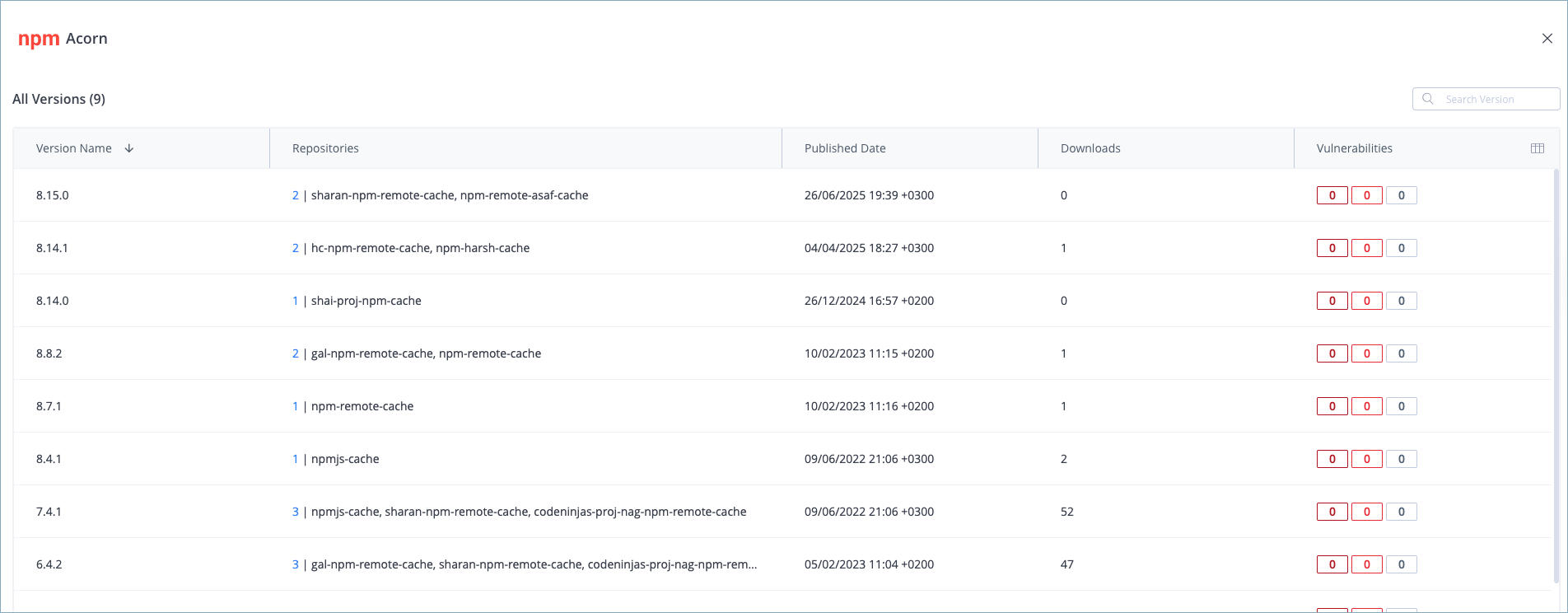Open repository count link for 8.8.2
Screen dimensions: 1568x613
296,353
